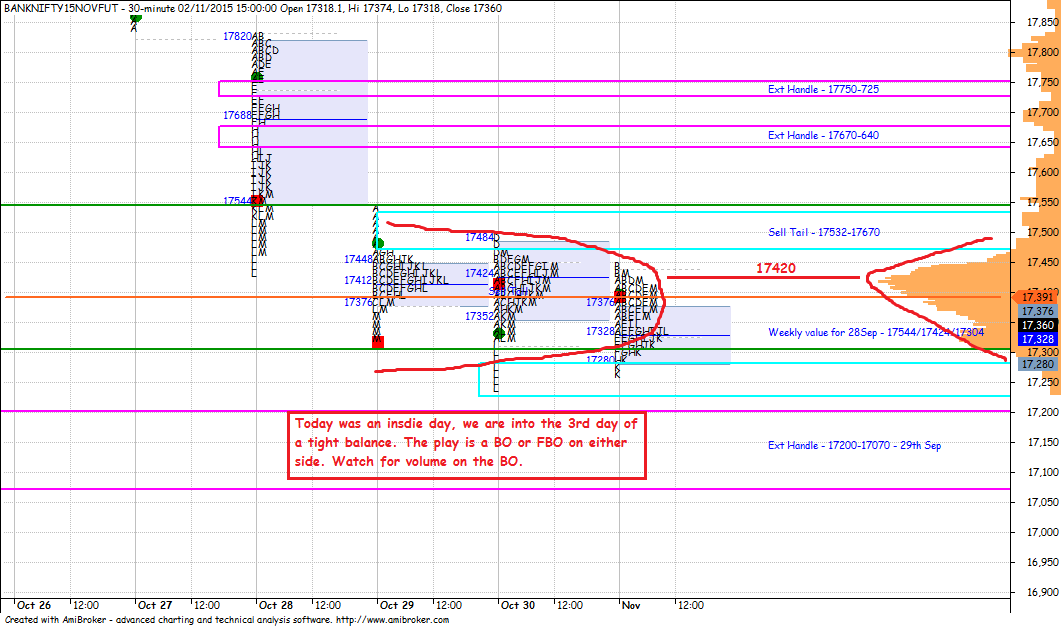Select the 'Ext Handle - 17670-640' label
1063x626 pixels.
click(823, 135)
